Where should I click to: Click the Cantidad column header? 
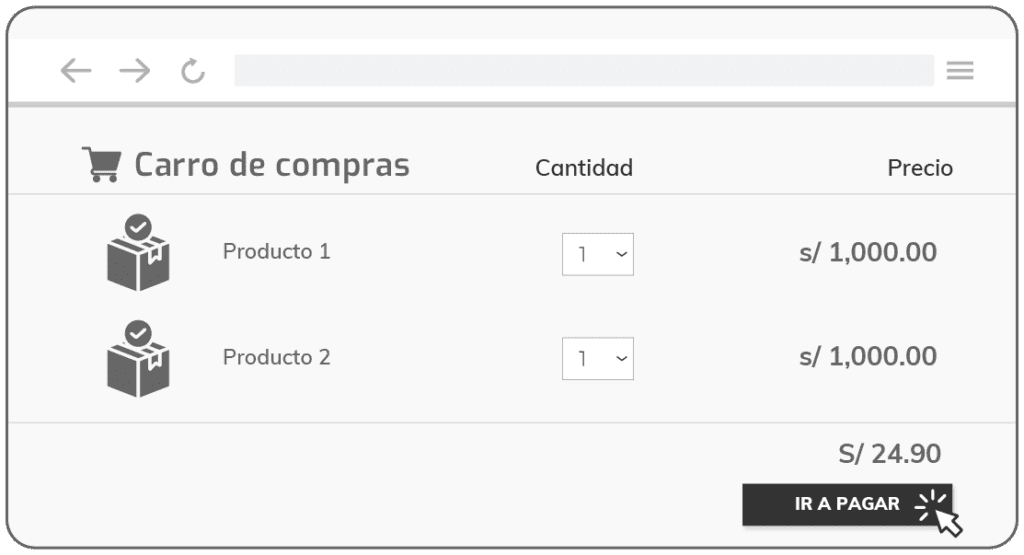coord(584,168)
